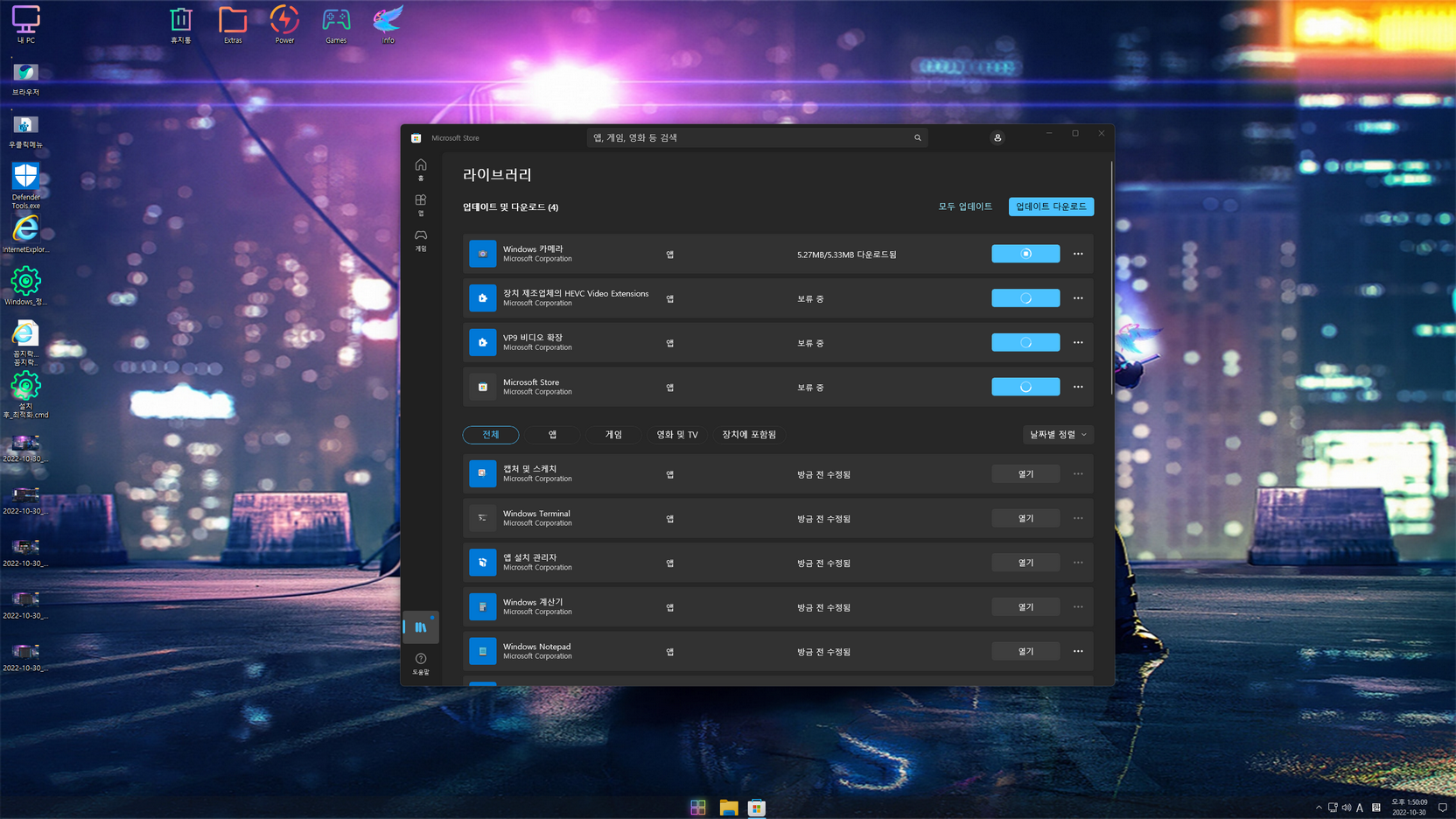Viewport: 1456px width, 819px height.
Task: Click Microsoft Store icon on taskbar
Action: tap(757, 808)
